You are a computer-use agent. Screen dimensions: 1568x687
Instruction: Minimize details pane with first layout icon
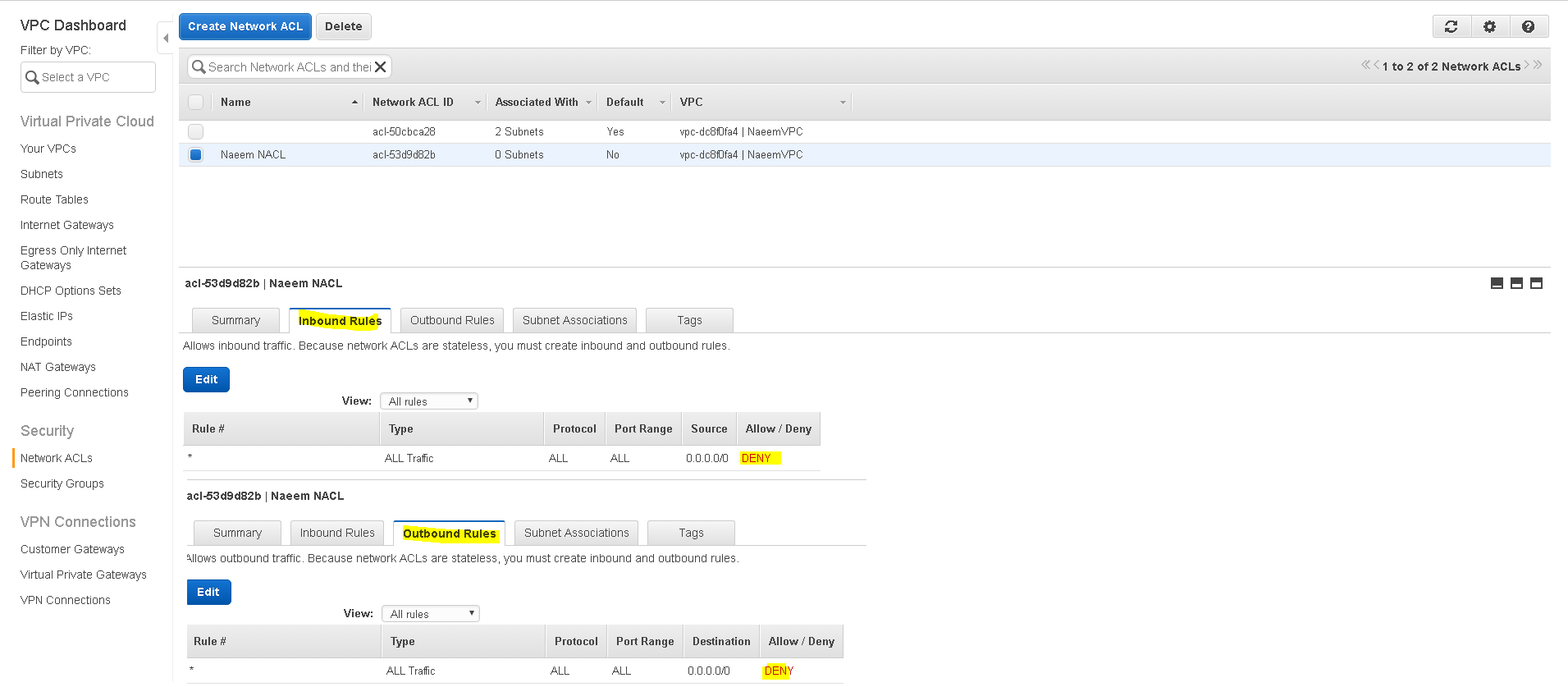(1497, 283)
